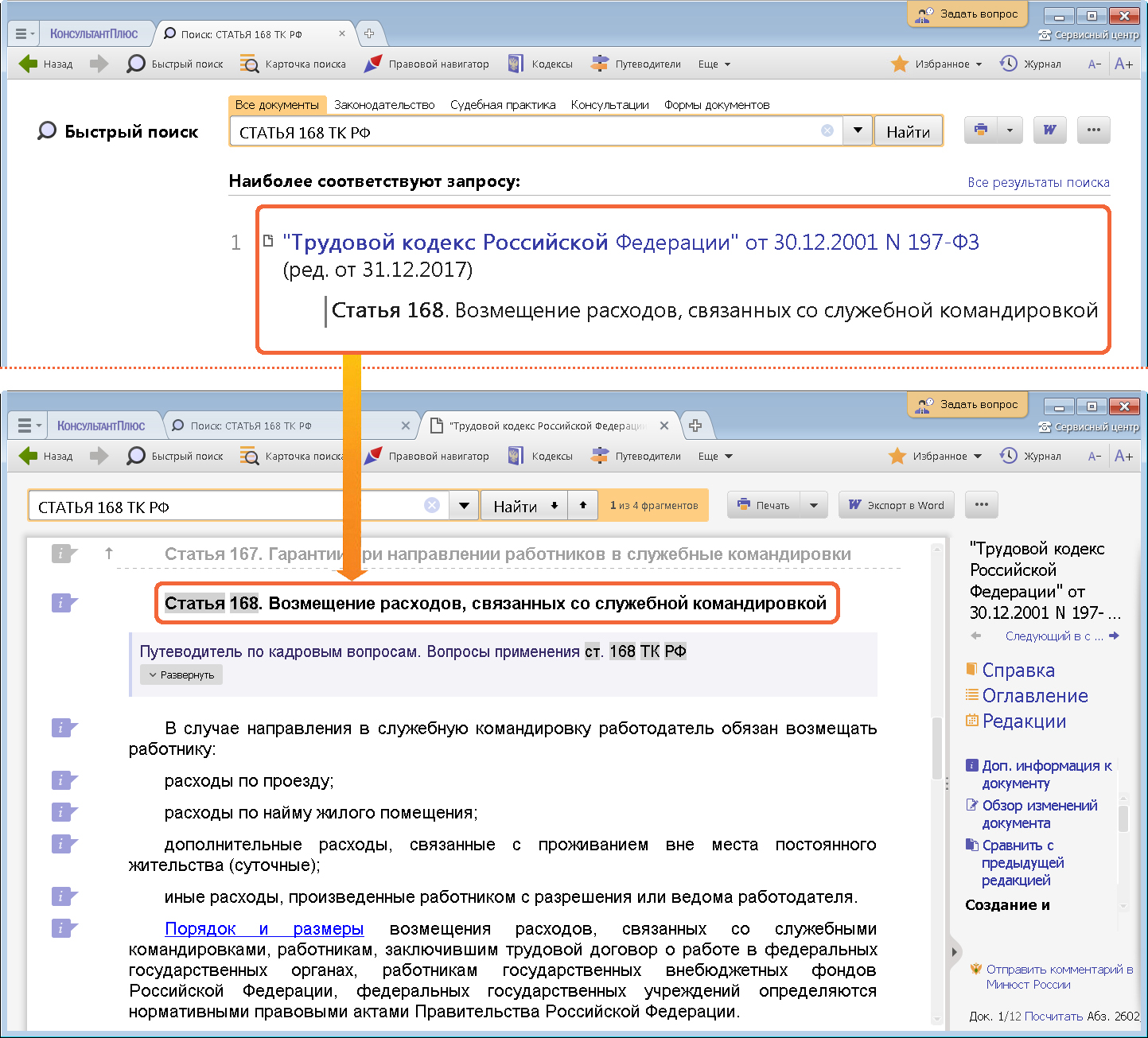Switch to the Консультации tab
1148x1038 pixels.
point(609,105)
